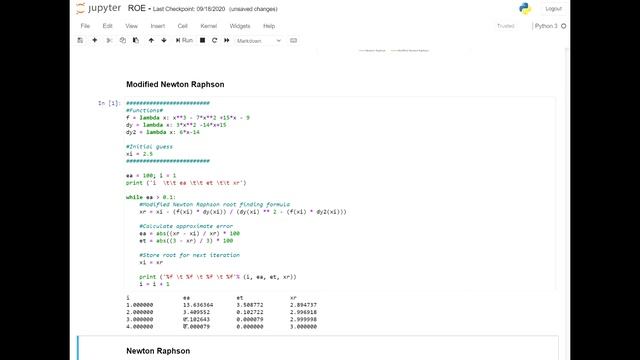Open the Help menu
The image size is (640, 360).
[269, 26]
